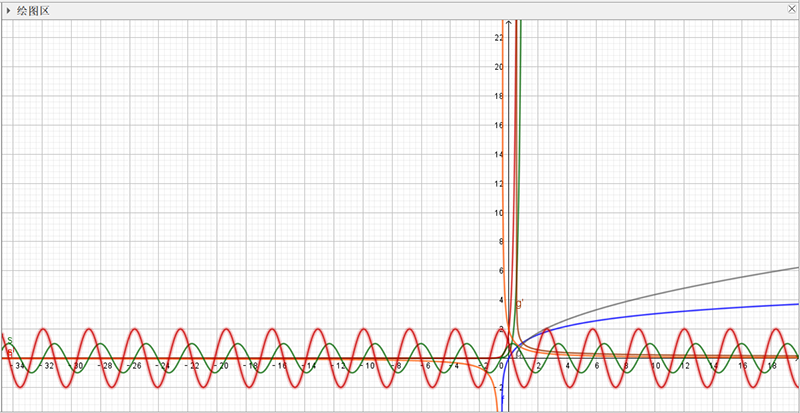The height and width of the screenshot is (413, 800).
Task: Click the x-axis tick label 12
Action: [x=684, y=366]
